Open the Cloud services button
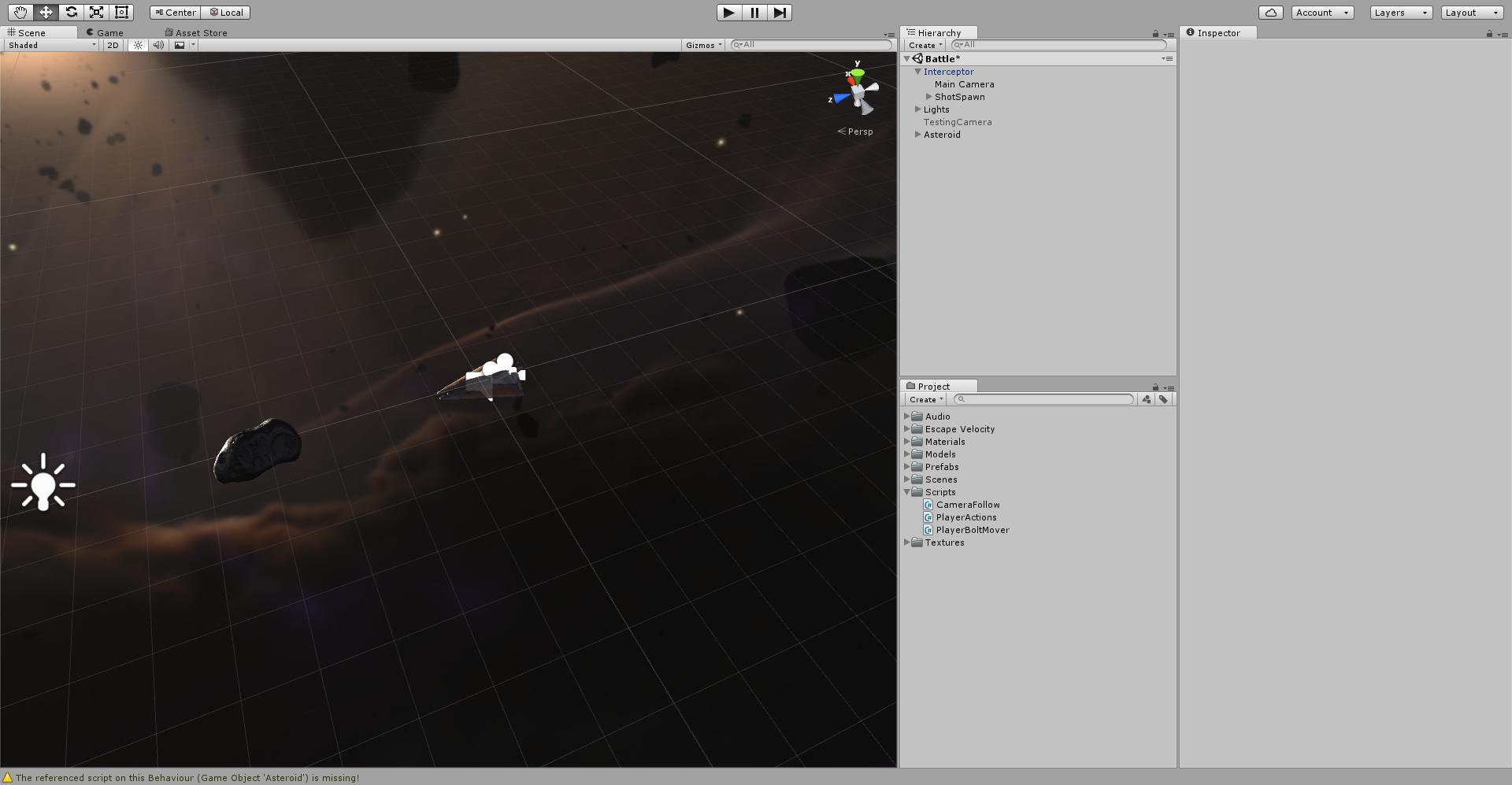 [x=1271, y=13]
